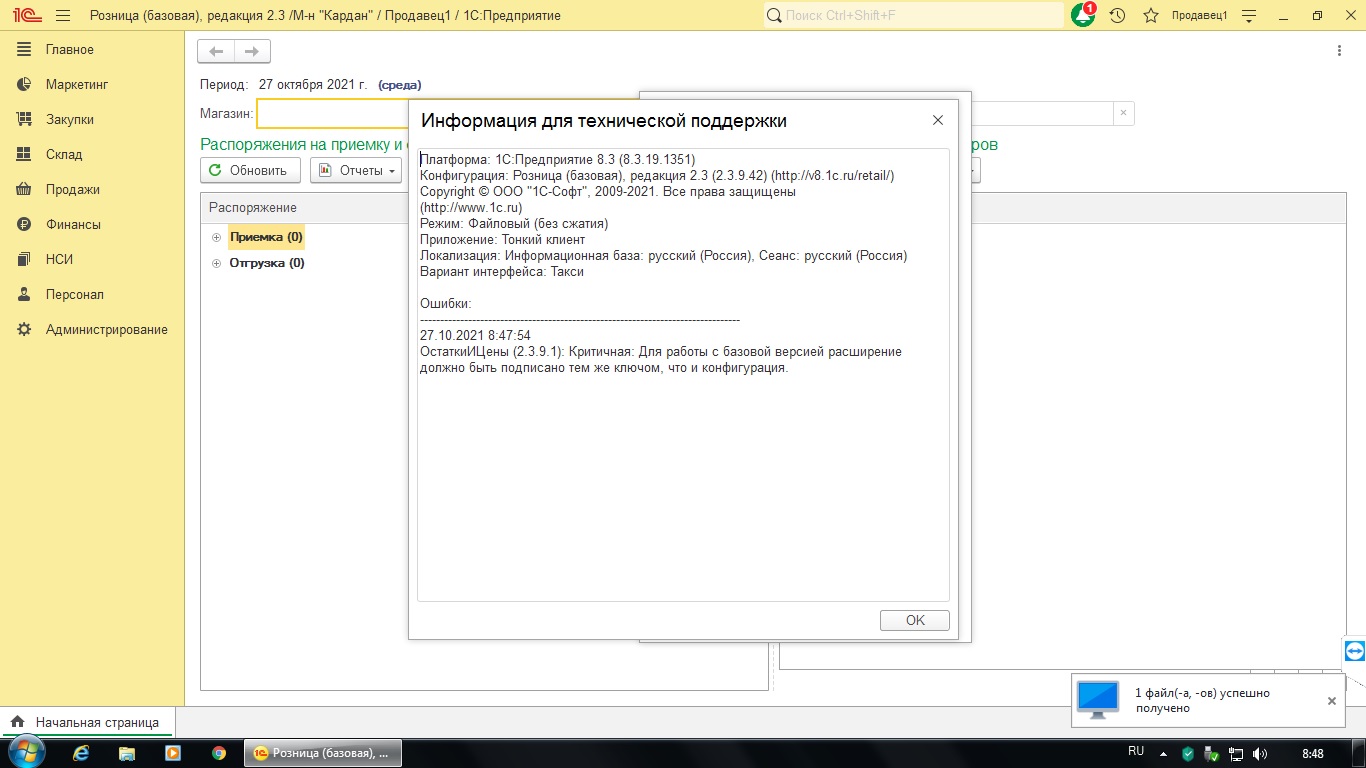
Task: Click the Обновить refresh button
Action: coord(250,170)
